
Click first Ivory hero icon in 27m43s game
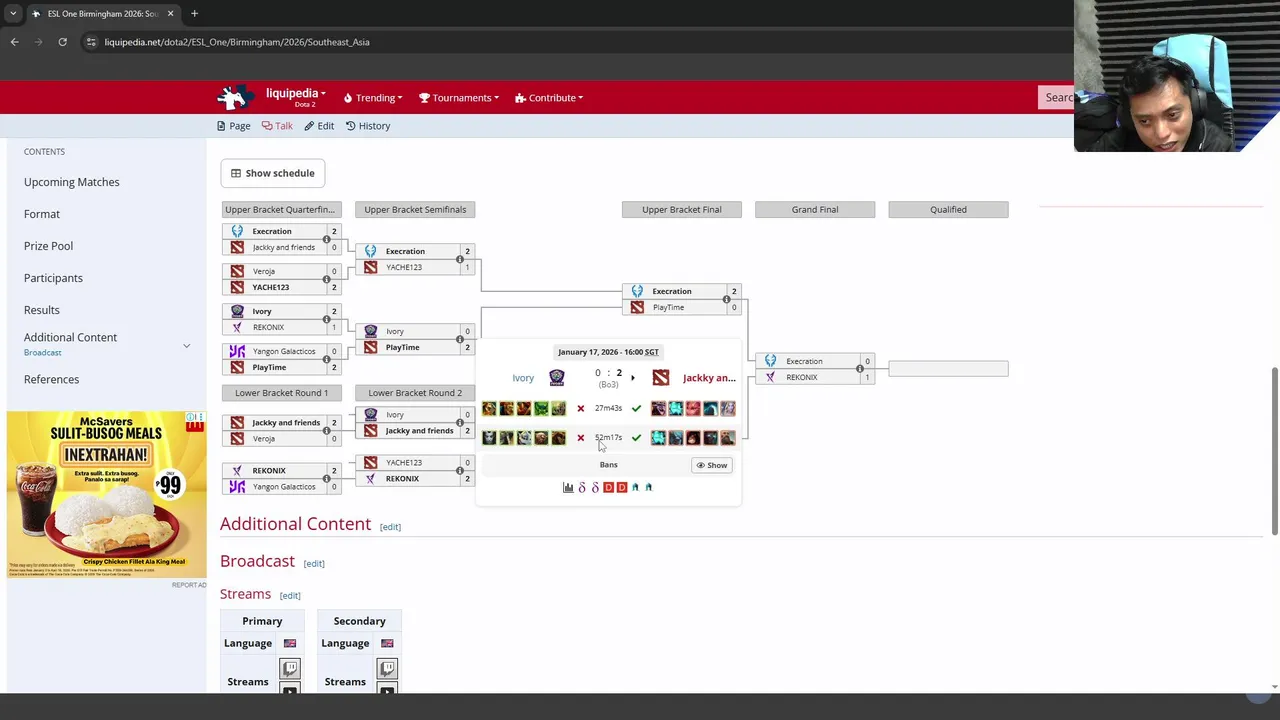[489, 408]
